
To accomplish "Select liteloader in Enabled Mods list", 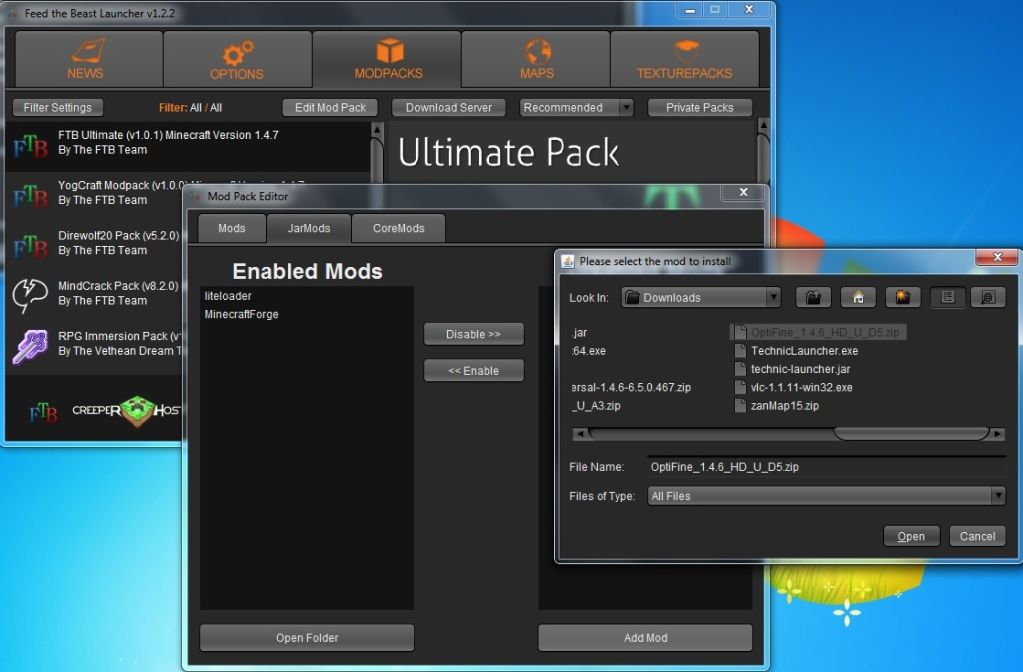I will click(x=307, y=296).
